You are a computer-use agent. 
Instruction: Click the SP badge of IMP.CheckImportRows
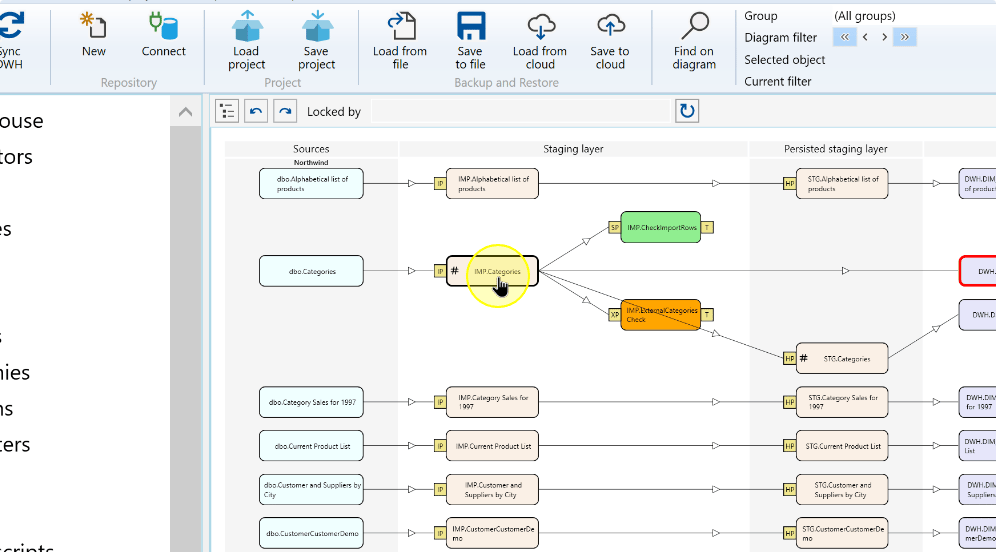pyautogui.click(x=614, y=227)
